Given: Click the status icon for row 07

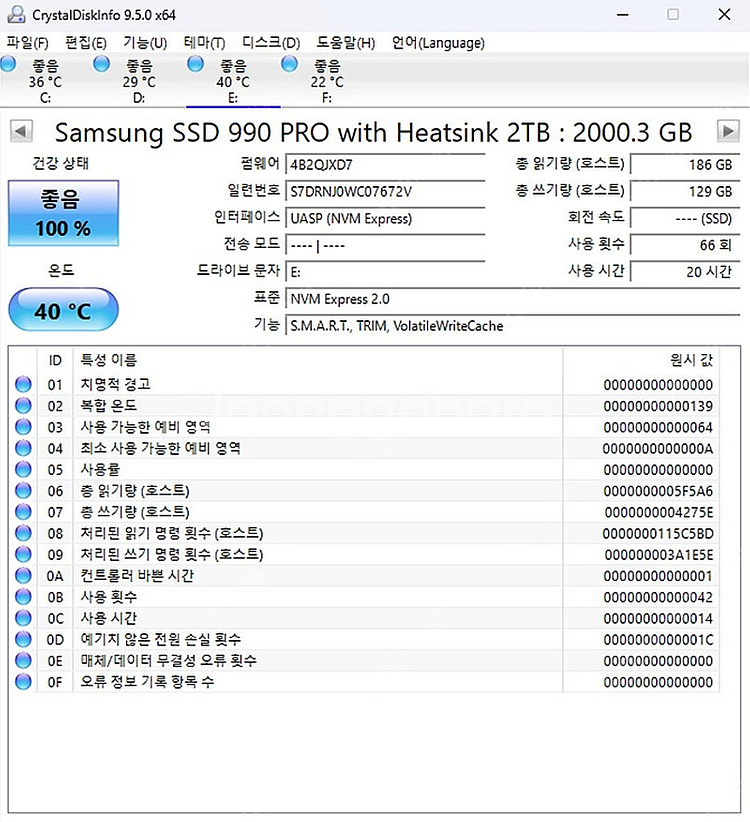Looking at the screenshot, I should pyautogui.click(x=23, y=512).
